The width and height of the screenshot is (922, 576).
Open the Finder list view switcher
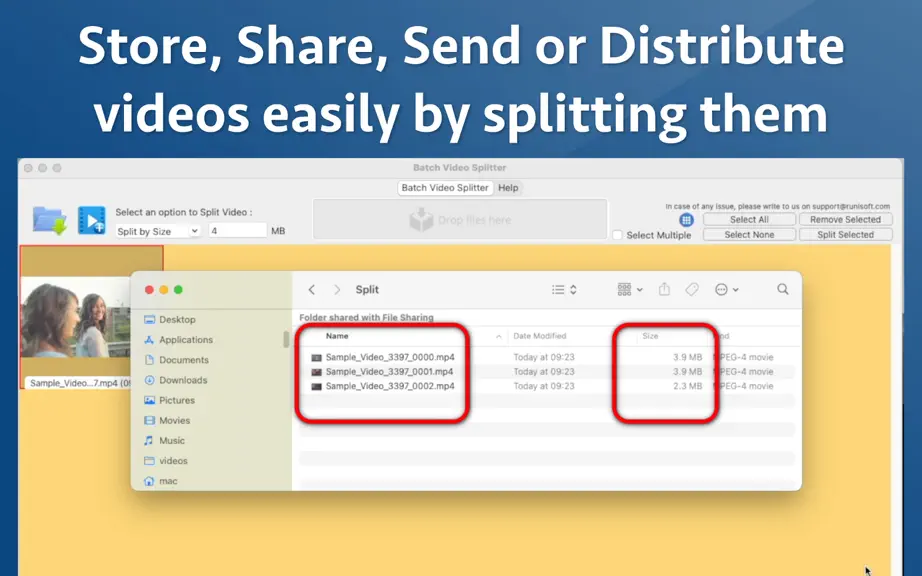(564, 289)
